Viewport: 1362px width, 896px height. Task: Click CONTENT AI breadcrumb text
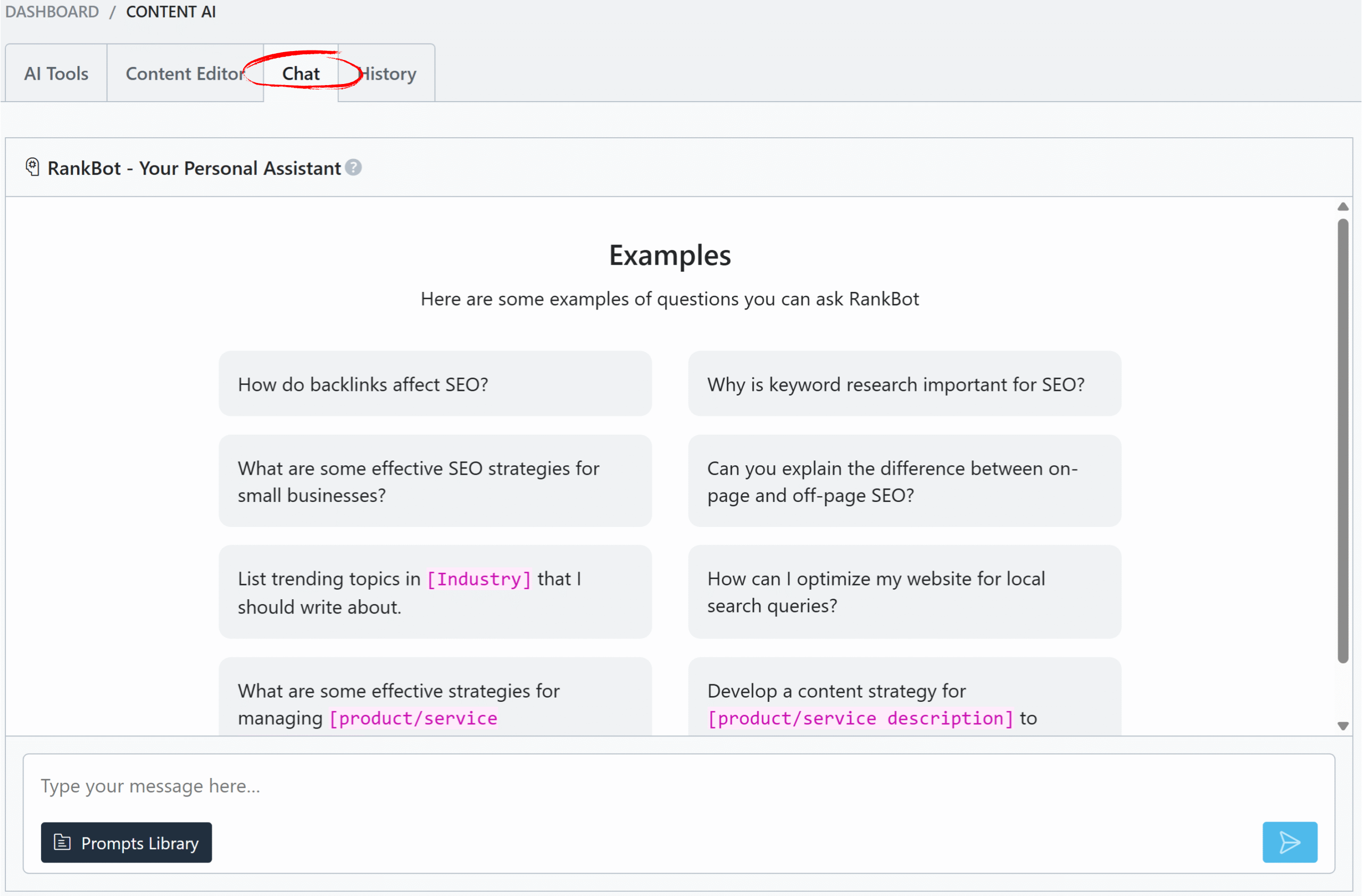[x=171, y=12]
